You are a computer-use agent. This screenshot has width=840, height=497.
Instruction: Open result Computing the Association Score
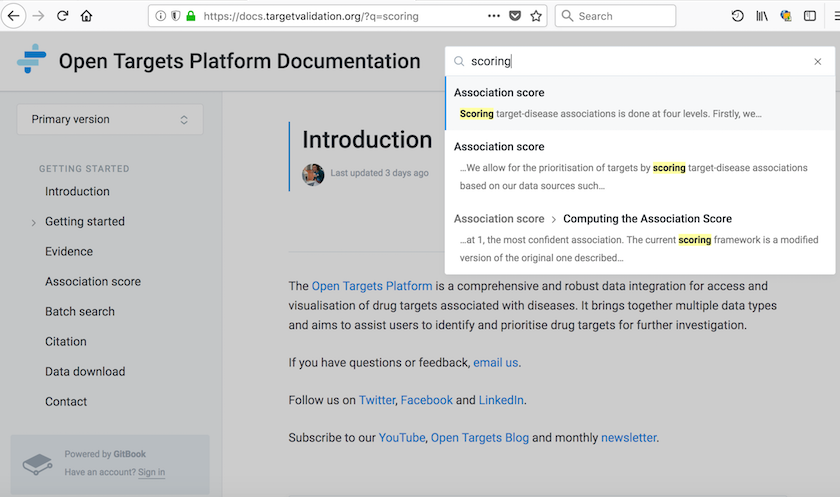[x=640, y=238]
